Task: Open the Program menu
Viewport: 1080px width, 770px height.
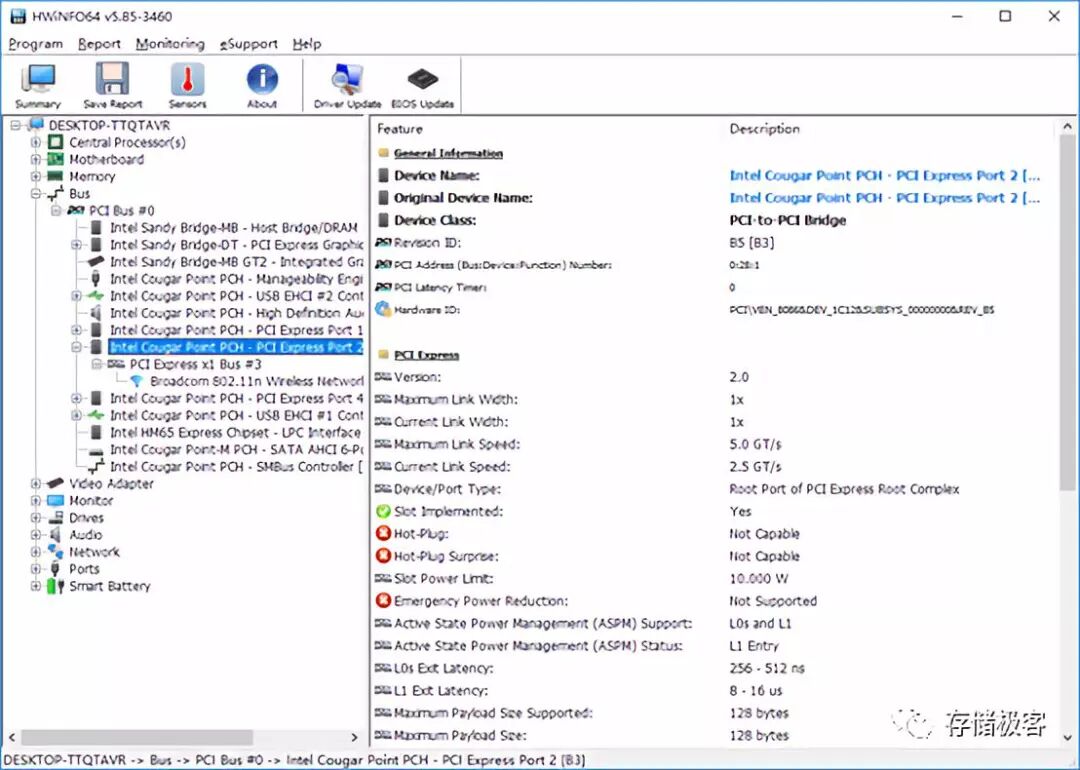Action: tap(36, 44)
